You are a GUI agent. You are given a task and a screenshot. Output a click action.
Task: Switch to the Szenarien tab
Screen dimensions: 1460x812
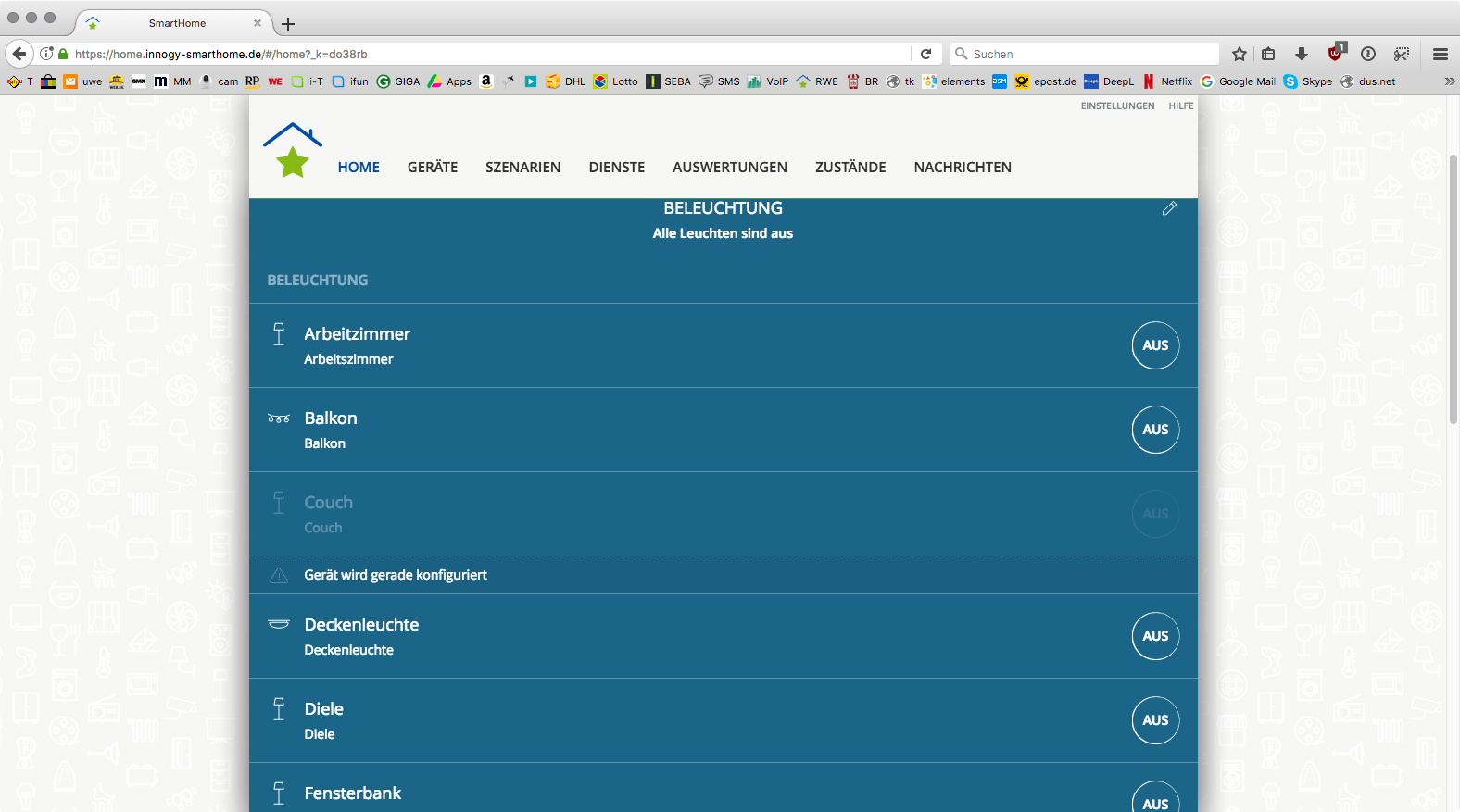pos(522,168)
